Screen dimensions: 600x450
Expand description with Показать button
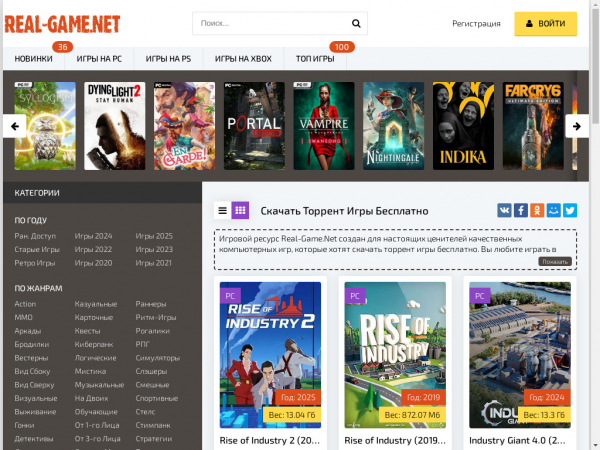[555, 262]
